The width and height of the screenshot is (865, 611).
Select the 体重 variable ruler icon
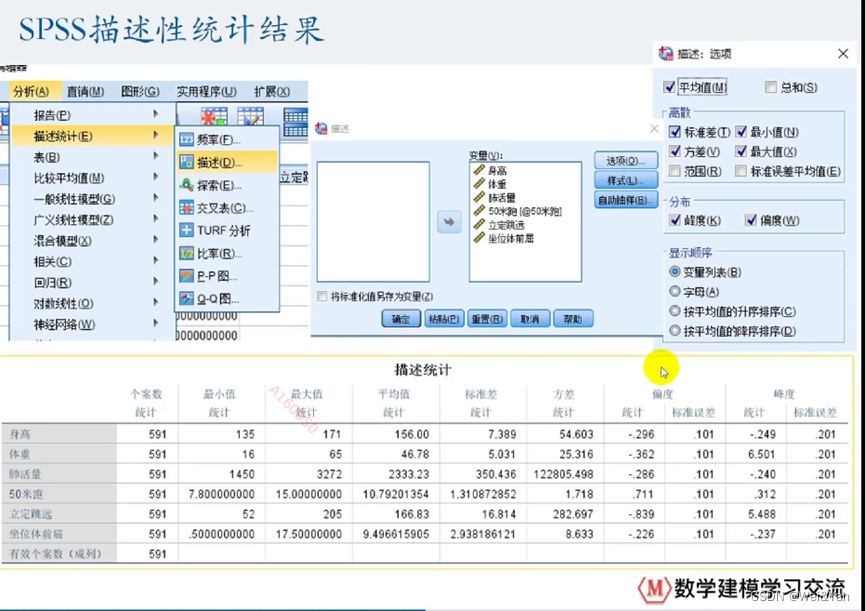pos(479,183)
